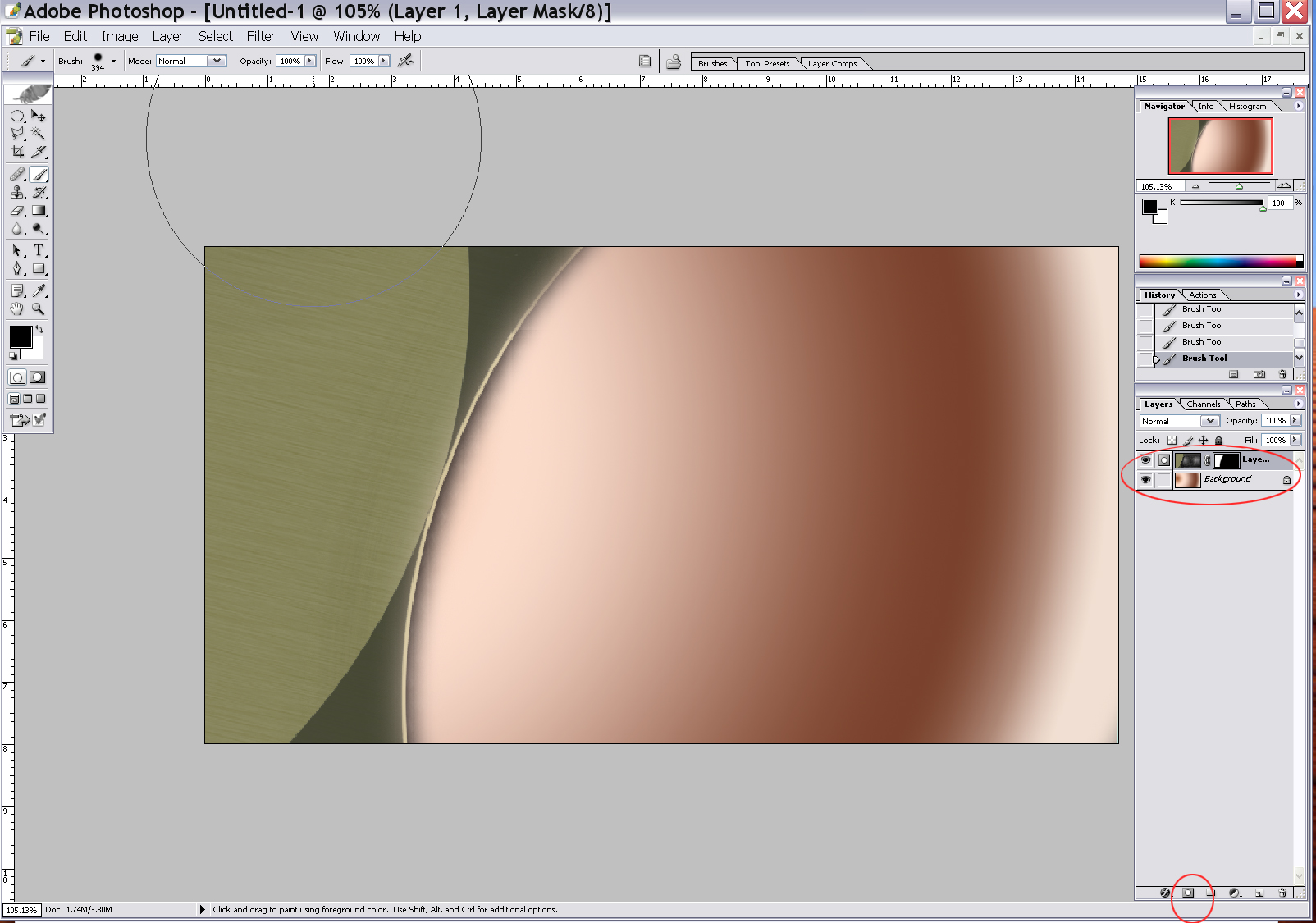
Task: Activate the Healing Brush tool
Action: (x=17, y=174)
